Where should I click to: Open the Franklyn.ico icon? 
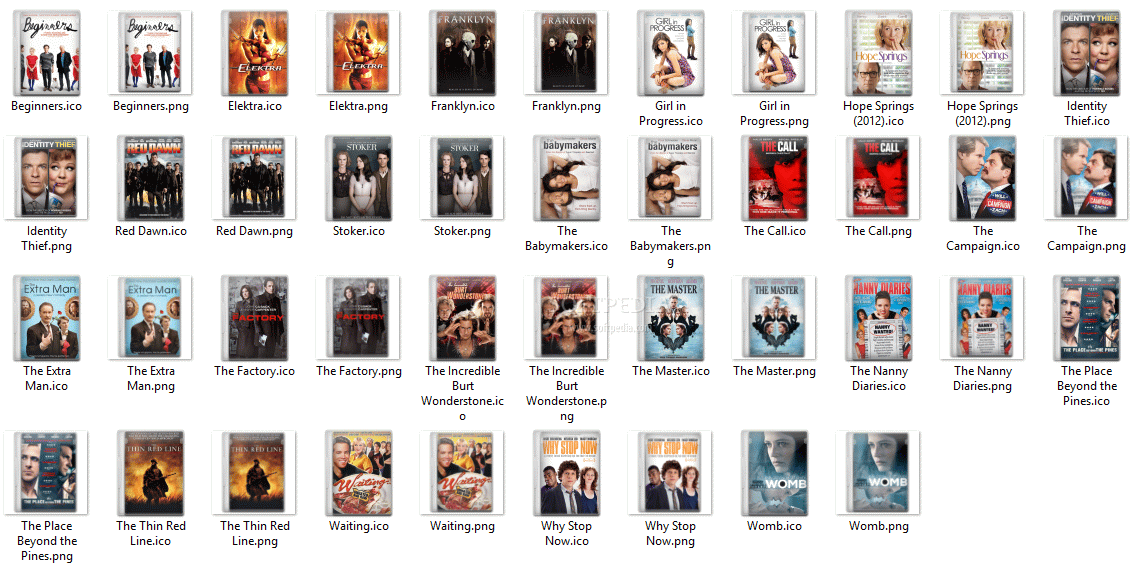pos(462,53)
